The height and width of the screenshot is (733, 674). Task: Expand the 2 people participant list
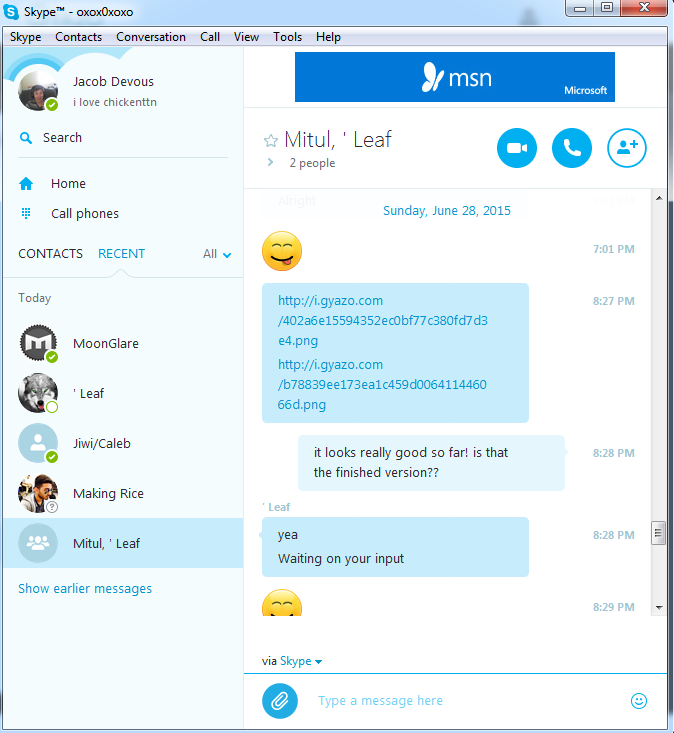point(270,162)
